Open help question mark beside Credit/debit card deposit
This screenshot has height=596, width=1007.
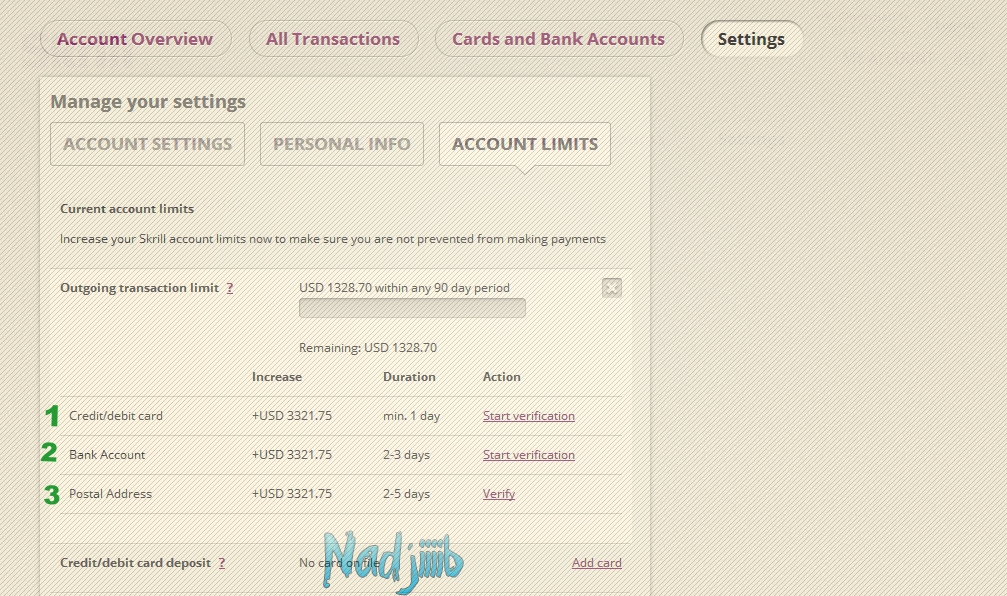tap(221, 563)
